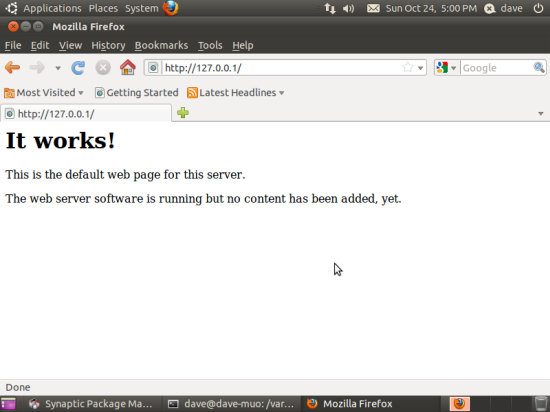Image resolution: width=550 pixels, height=412 pixels.
Task: Open the volume speaker indicator
Action: (x=348, y=8)
